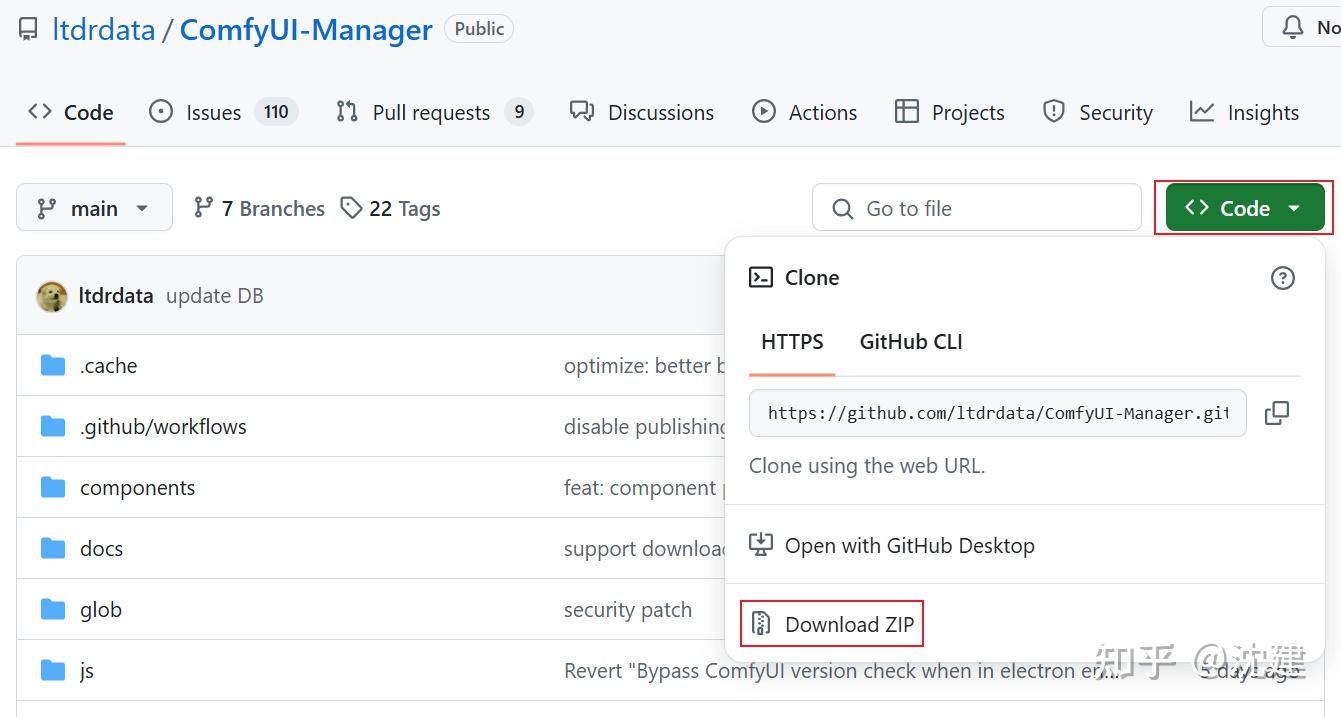Open the components folder
The image size is (1341, 717).
coord(137,488)
